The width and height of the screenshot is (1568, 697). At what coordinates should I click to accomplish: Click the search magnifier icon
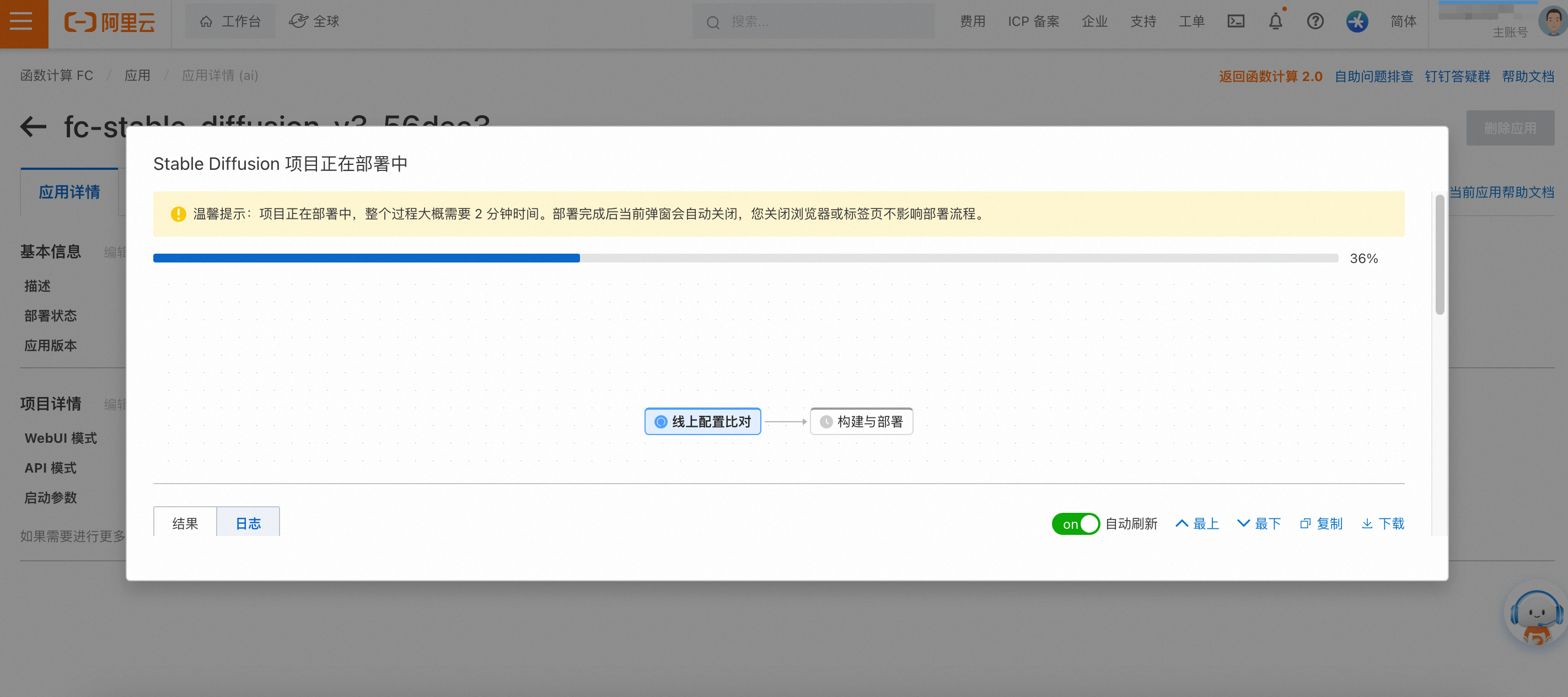(713, 23)
